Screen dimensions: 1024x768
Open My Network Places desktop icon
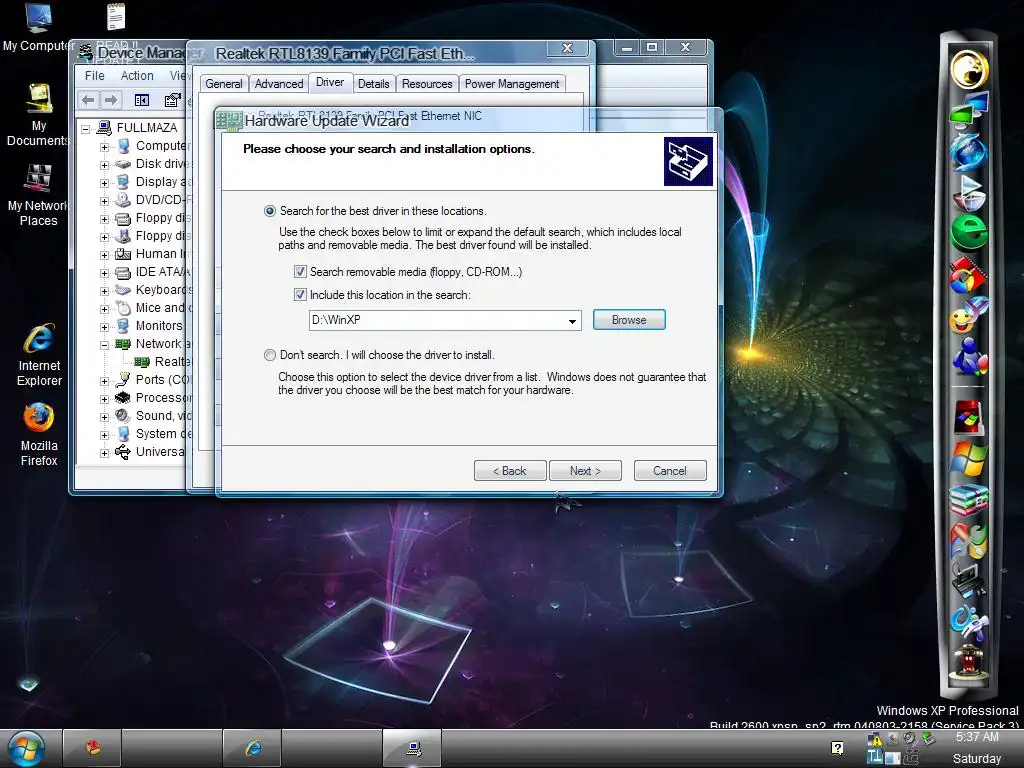[38, 195]
